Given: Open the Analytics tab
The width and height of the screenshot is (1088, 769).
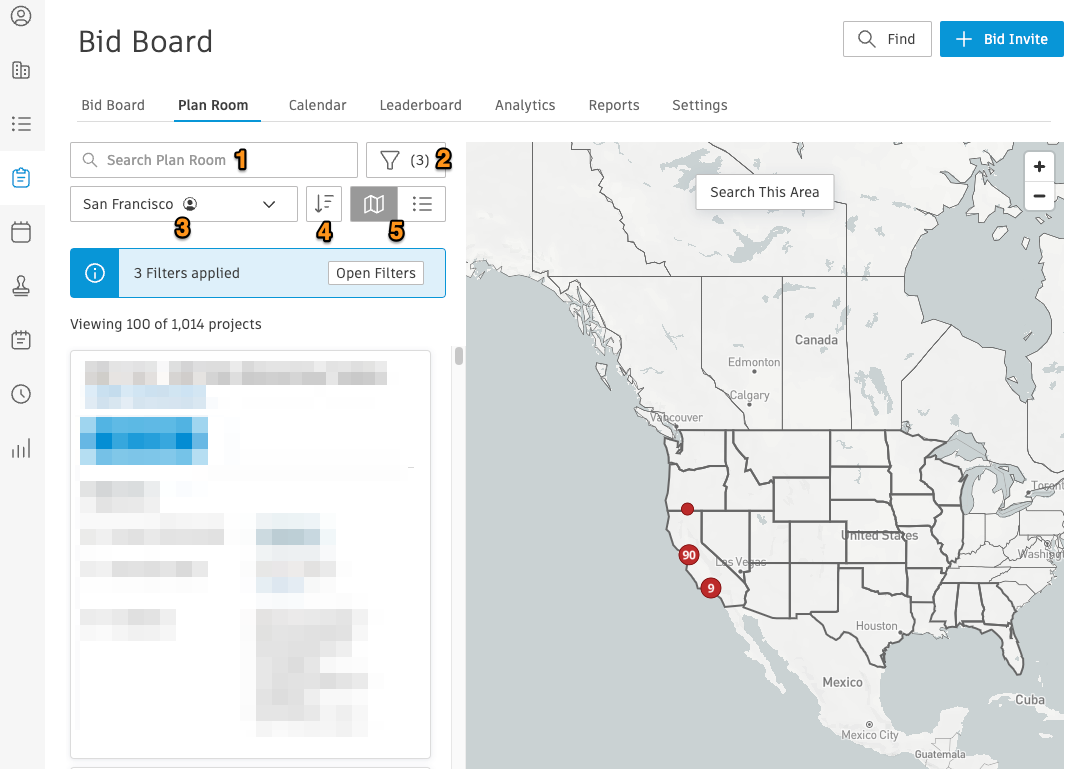Looking at the screenshot, I should tap(525, 105).
